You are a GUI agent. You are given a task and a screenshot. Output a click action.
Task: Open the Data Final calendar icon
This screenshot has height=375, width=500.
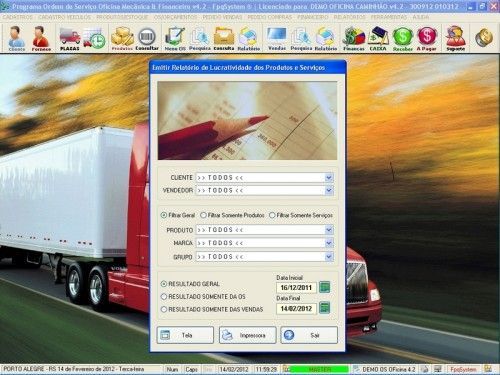tap(324, 308)
